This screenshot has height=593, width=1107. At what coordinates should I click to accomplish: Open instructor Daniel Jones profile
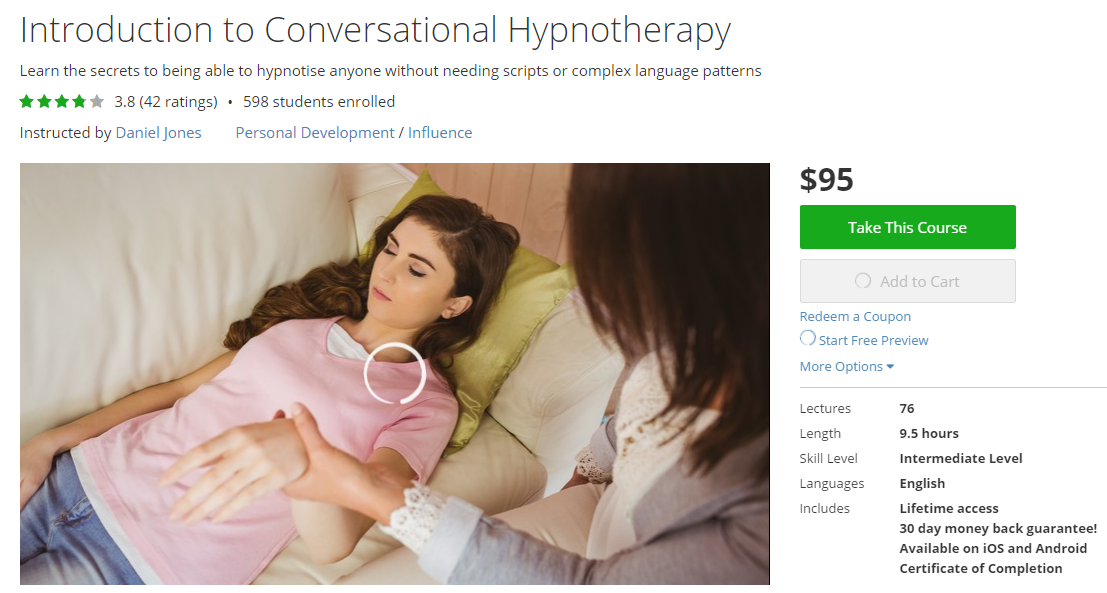(x=158, y=133)
